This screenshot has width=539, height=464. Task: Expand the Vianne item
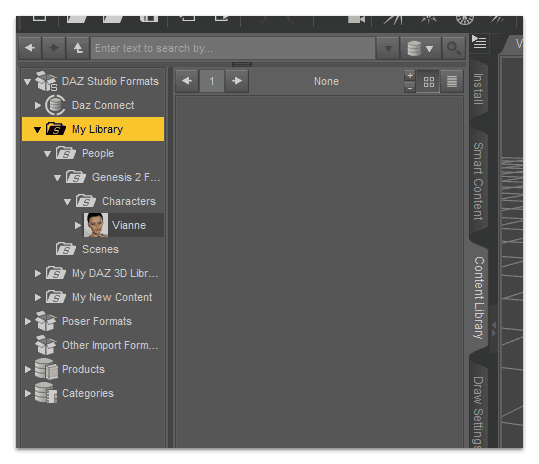click(78, 225)
